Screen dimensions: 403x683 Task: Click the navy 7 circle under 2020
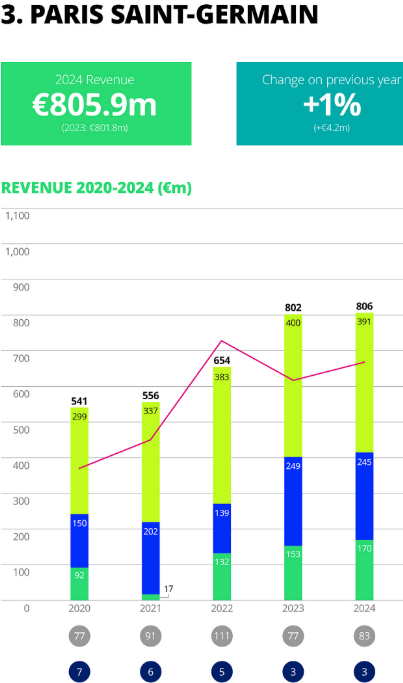[x=79, y=672]
